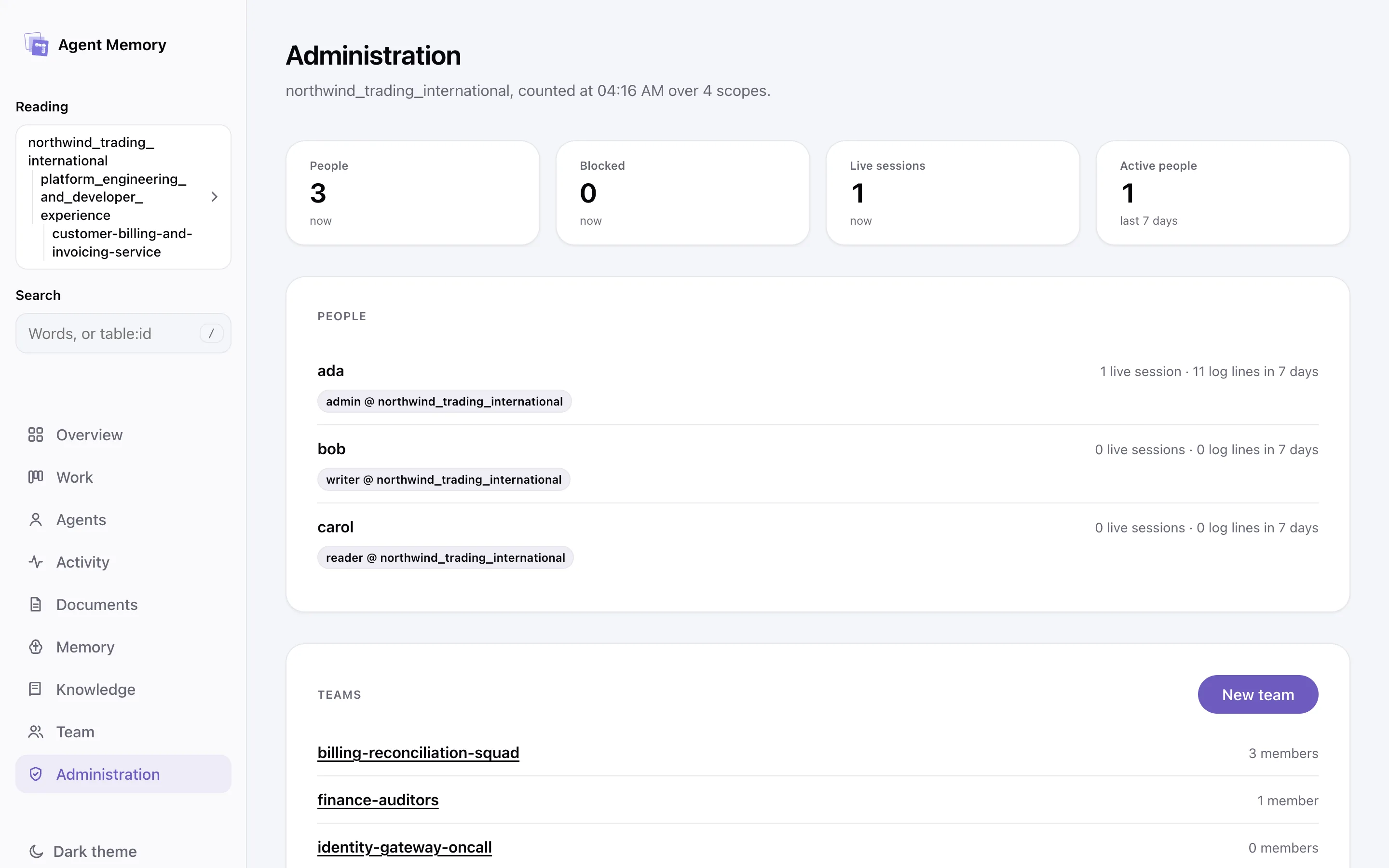Open the finance-auditors team link
The image size is (1389, 868).
click(378, 800)
